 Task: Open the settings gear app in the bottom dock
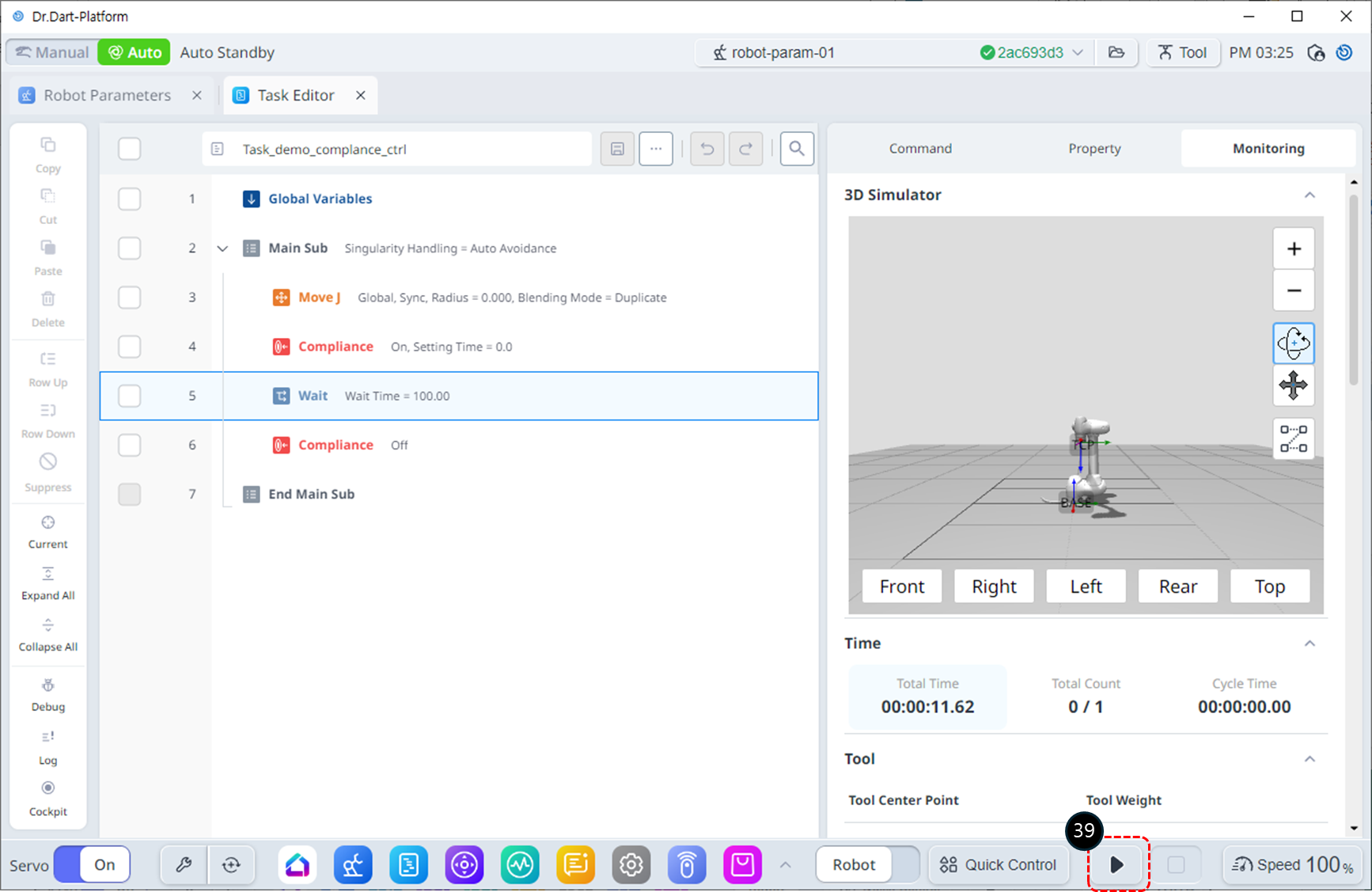(631, 864)
